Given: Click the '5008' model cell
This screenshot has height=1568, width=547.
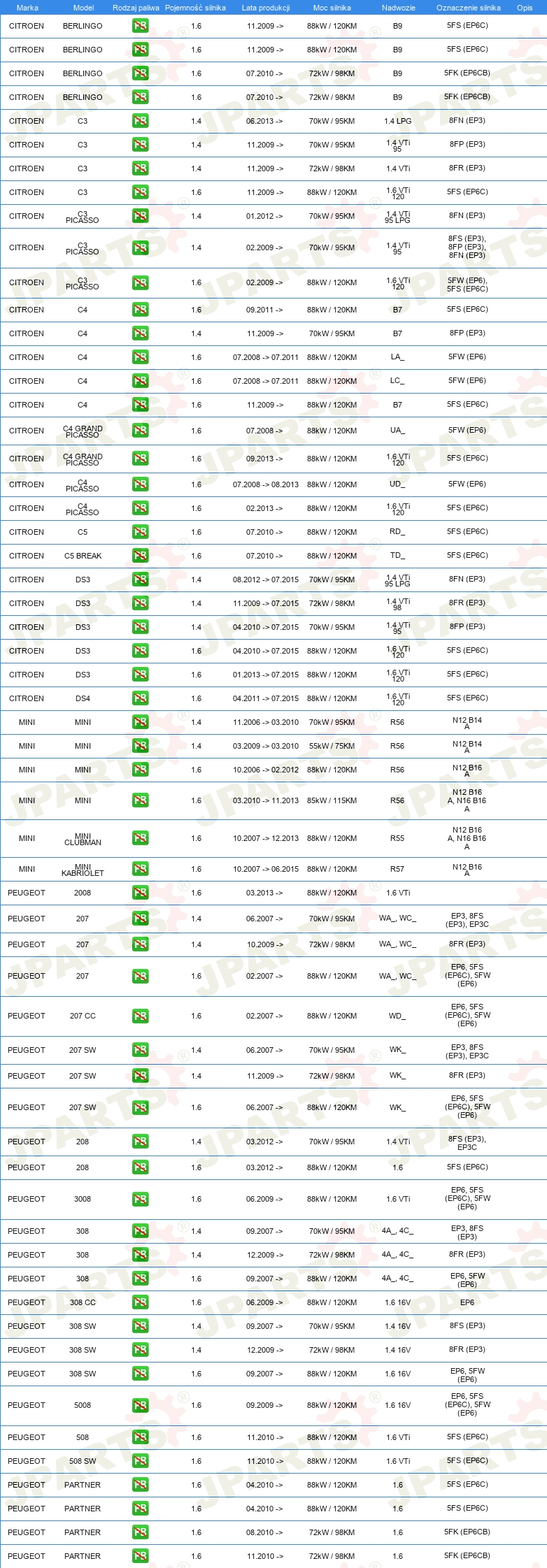Looking at the screenshot, I should pos(83,1405).
